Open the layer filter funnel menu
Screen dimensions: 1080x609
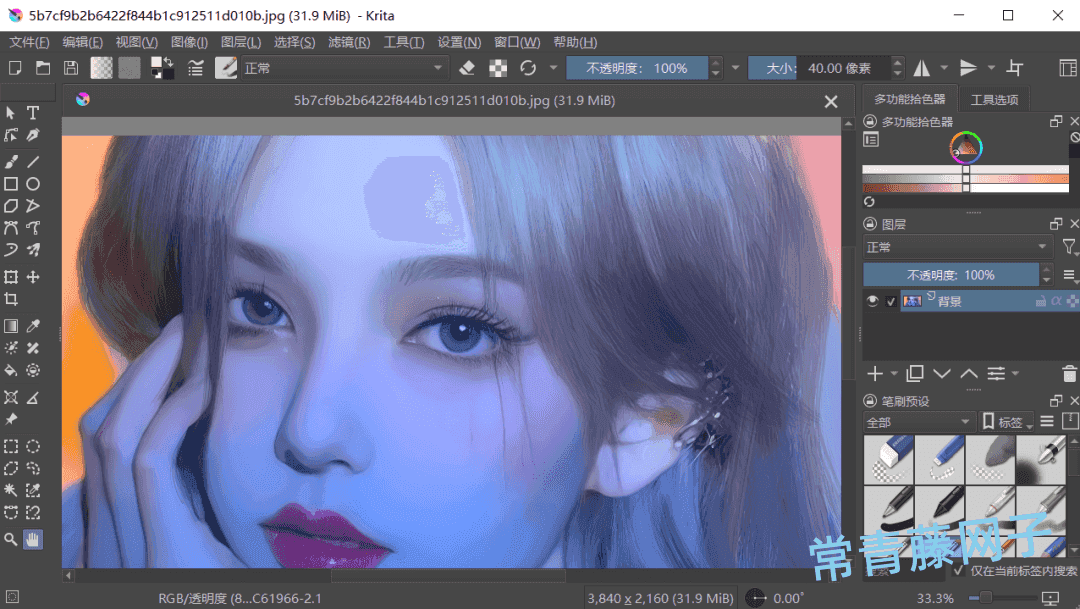pyautogui.click(x=1069, y=247)
